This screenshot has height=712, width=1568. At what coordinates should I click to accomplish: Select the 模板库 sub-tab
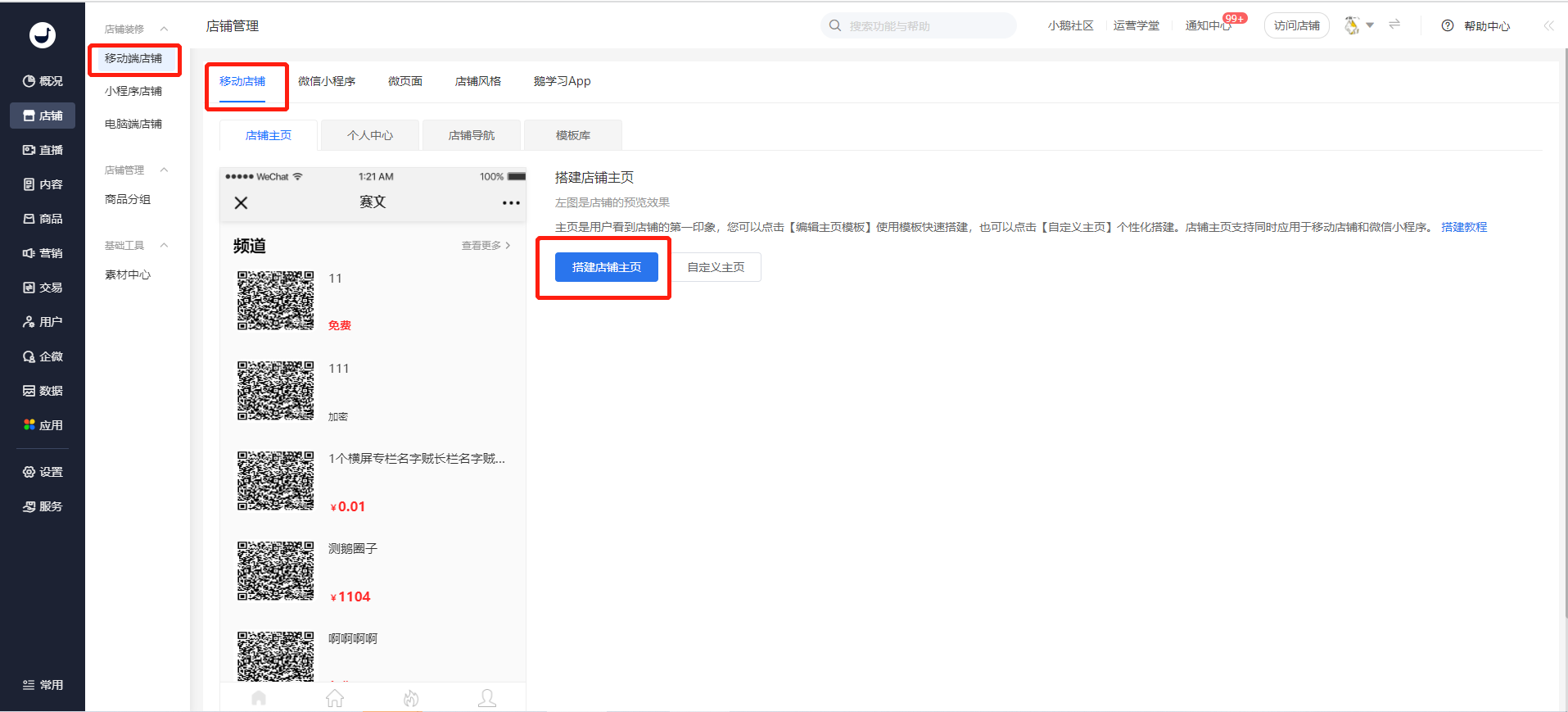tap(573, 135)
